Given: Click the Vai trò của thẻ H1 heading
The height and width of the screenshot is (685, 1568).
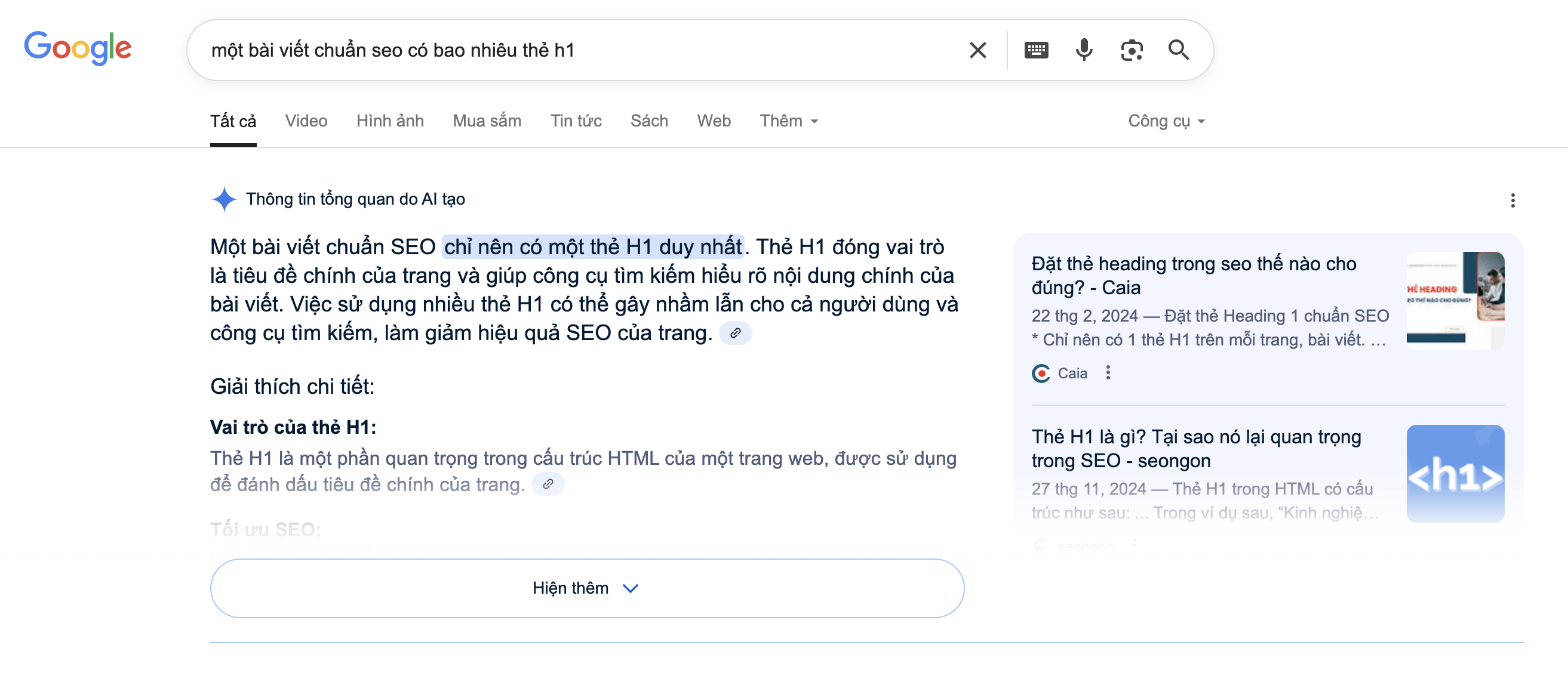Looking at the screenshot, I should [293, 427].
